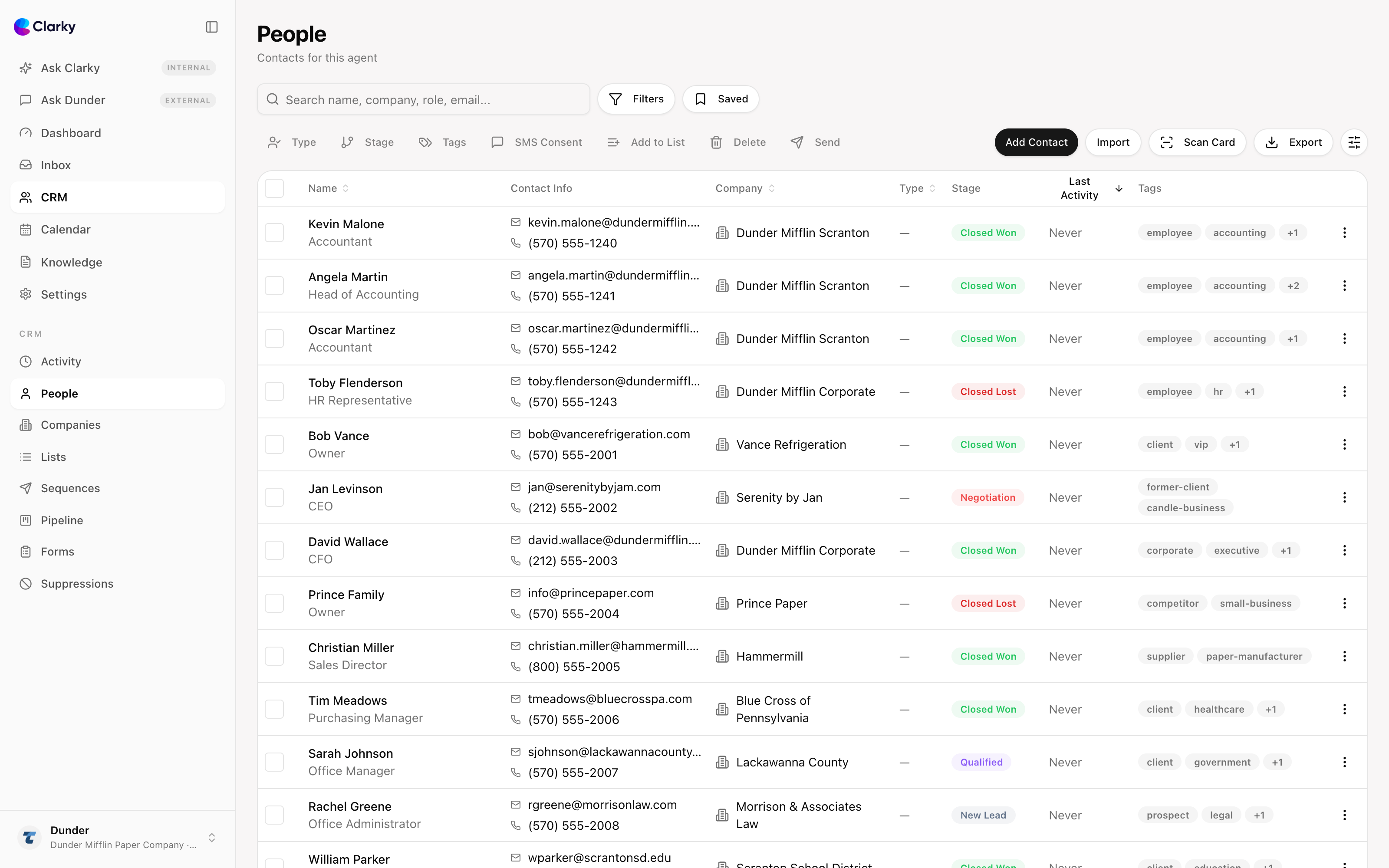
Task: Open row actions menu for Christian Miller
Action: click(1344, 656)
